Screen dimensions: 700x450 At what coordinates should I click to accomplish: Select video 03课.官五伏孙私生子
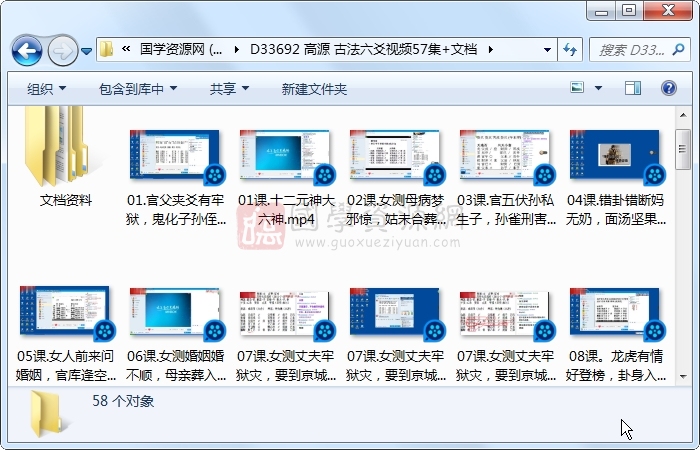[506, 178]
